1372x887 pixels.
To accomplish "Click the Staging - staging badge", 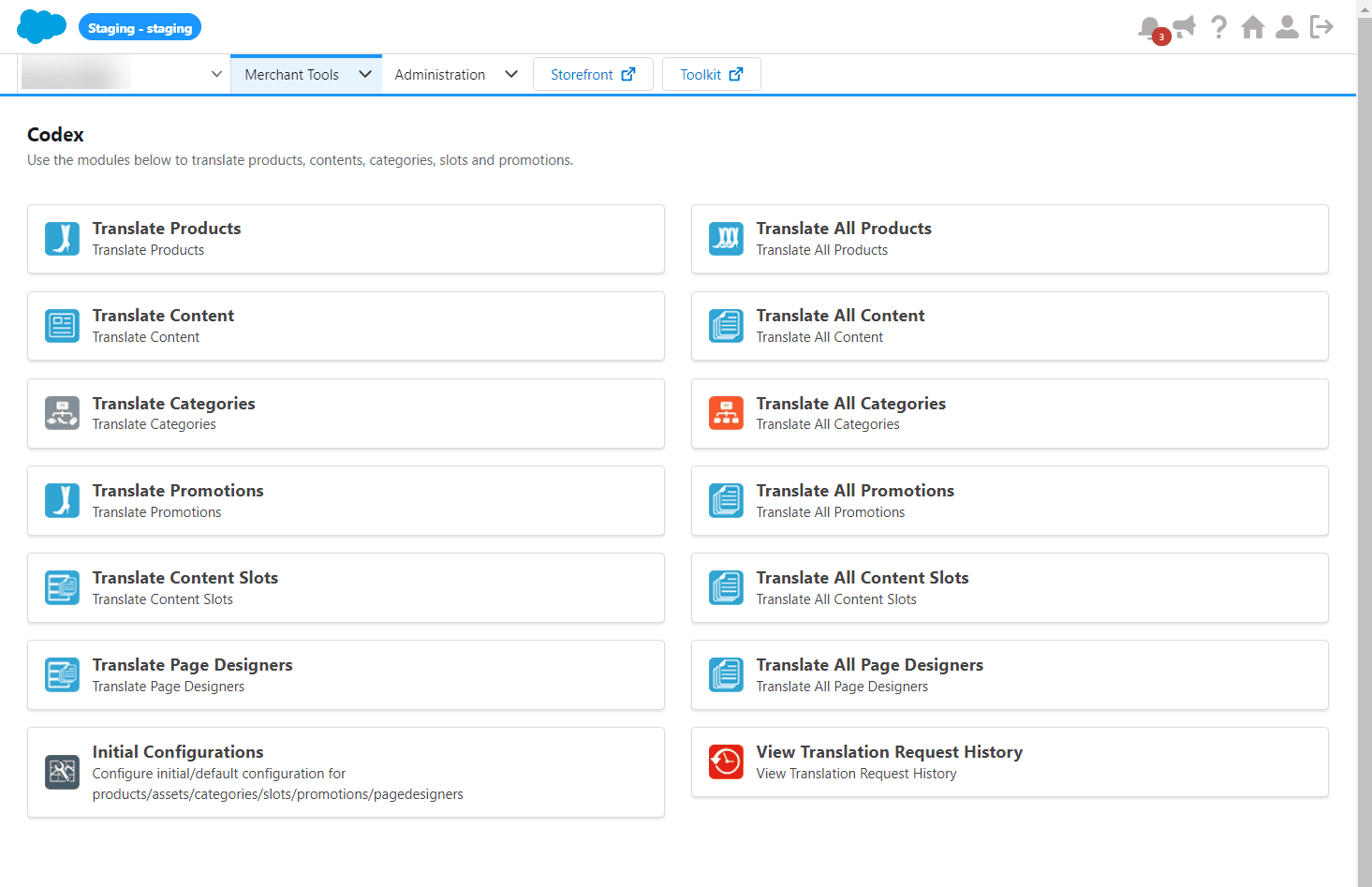I will pos(140,28).
